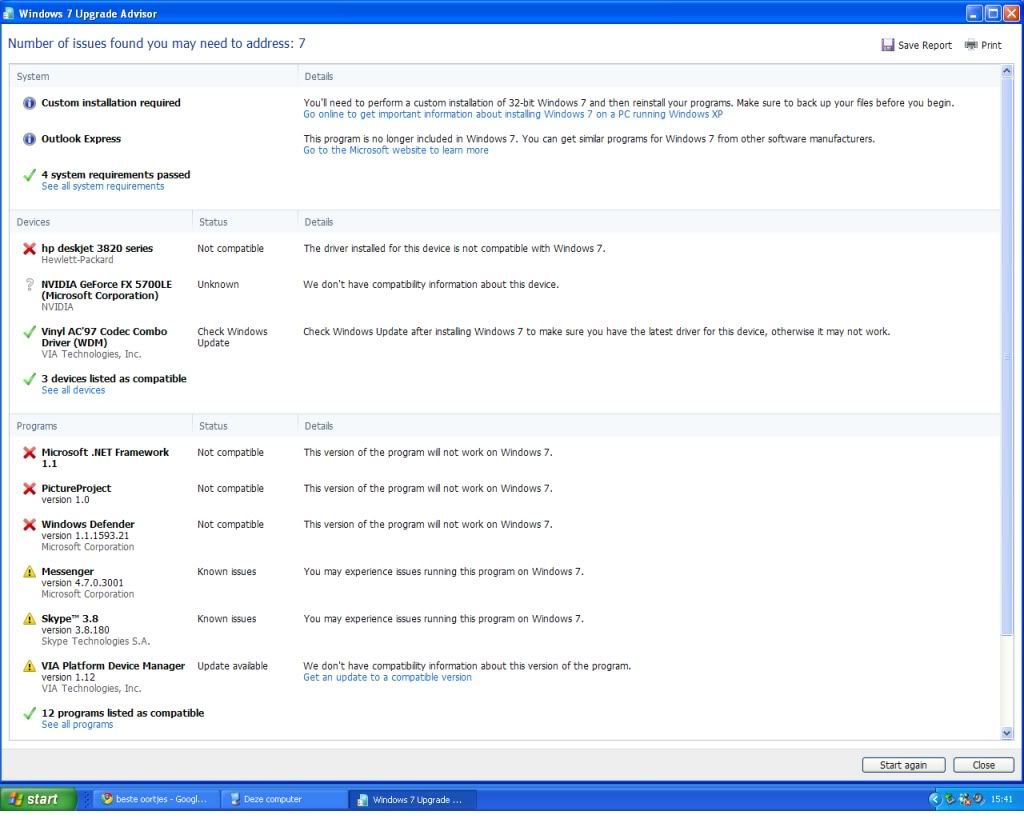Open See all devices link

click(x=73, y=390)
